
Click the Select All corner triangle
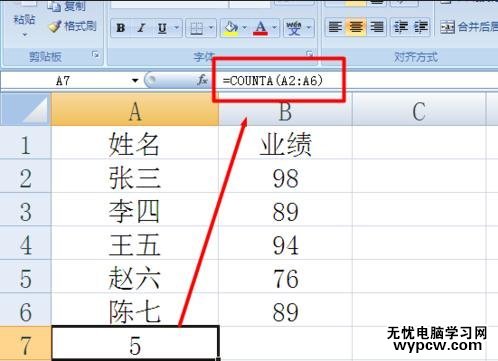tap(25, 109)
